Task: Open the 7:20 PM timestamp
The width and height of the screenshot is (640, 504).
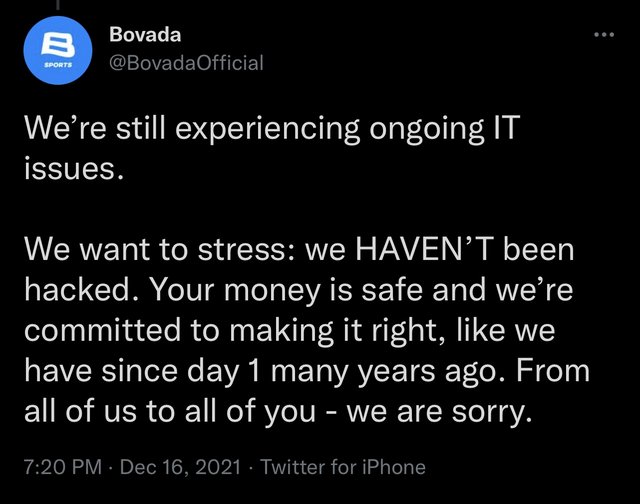Action: point(63,467)
